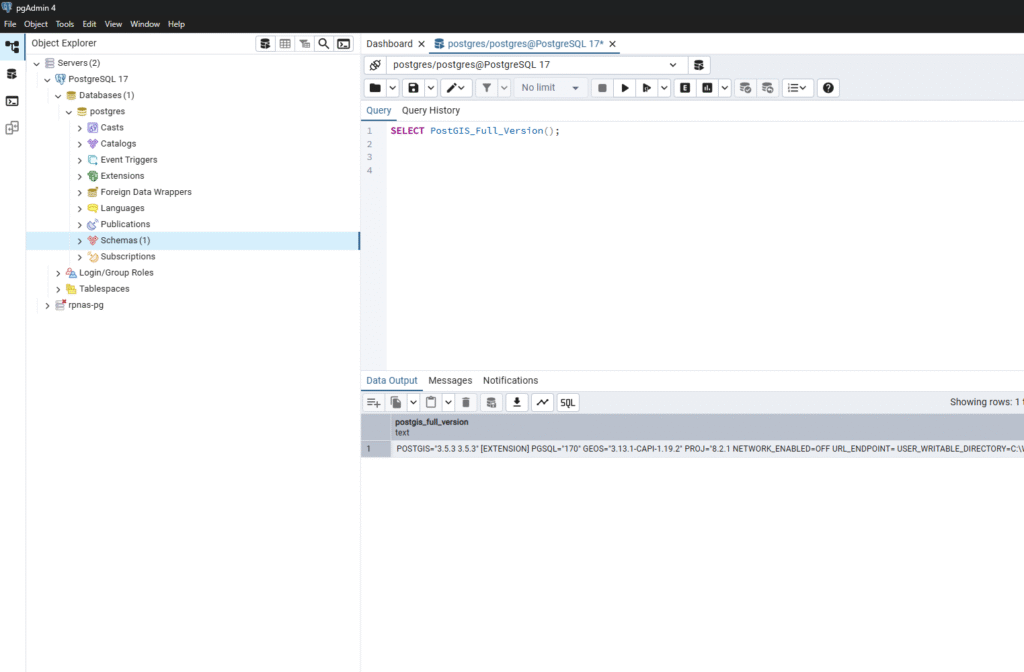
Task: Open the Search Objects magnifier tool
Action: (324, 44)
